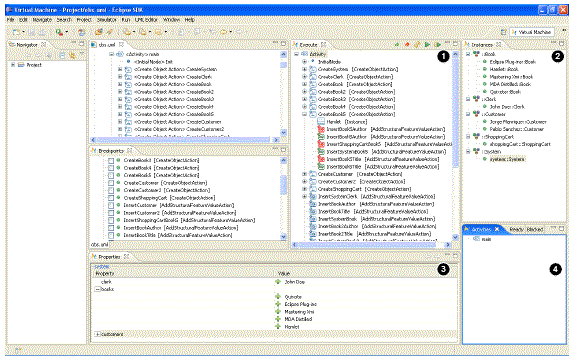This screenshot has height=362, width=574.
Task: Switch to the Ready tab
Action: click(516, 229)
